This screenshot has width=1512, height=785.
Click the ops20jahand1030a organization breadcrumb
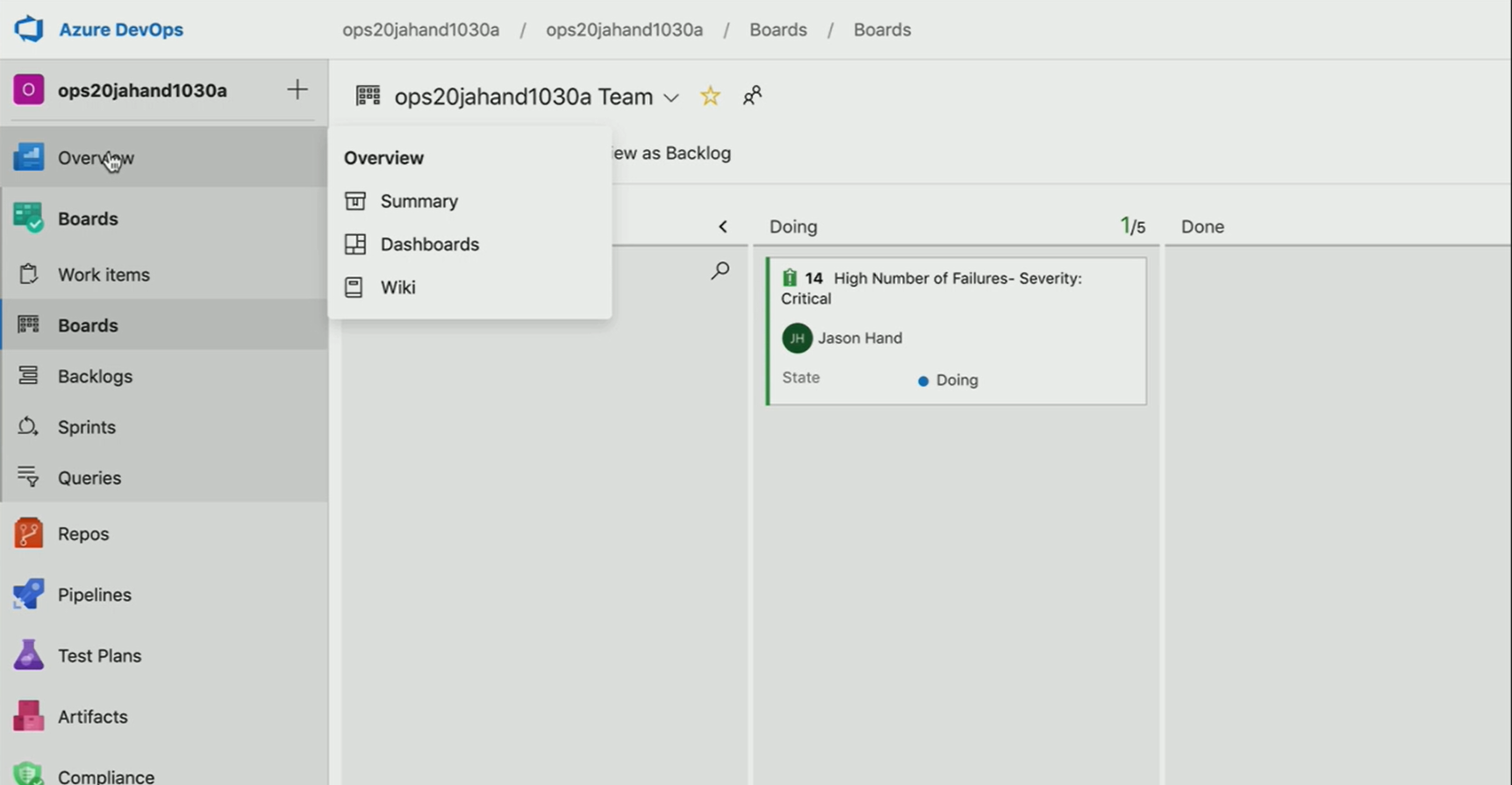[x=420, y=30]
